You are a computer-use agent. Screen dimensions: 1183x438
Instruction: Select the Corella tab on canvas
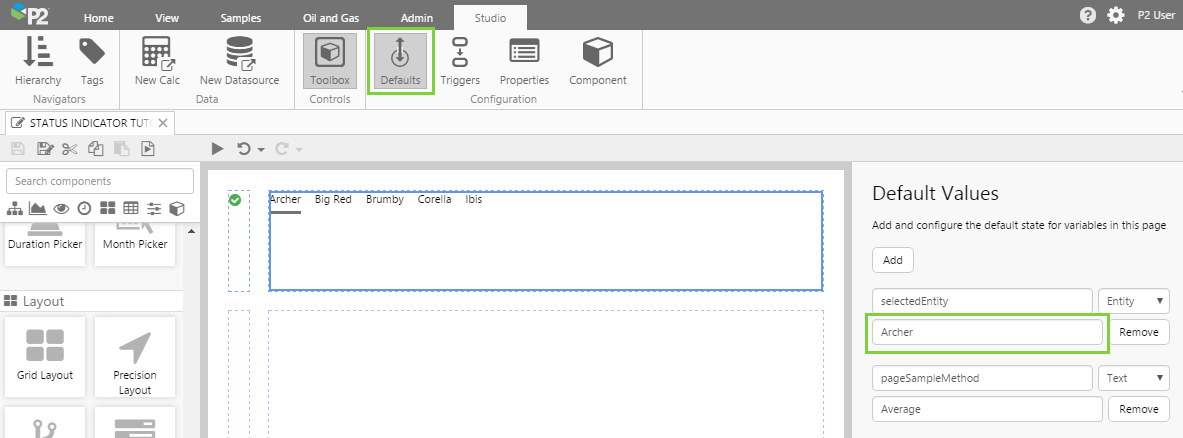pos(435,200)
